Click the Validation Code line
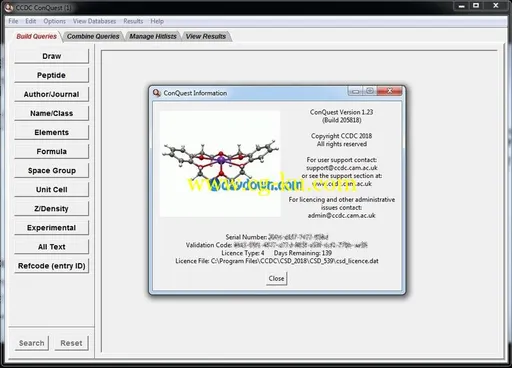Image resolution: width=512 pixels, height=368 pixels. coord(277,245)
